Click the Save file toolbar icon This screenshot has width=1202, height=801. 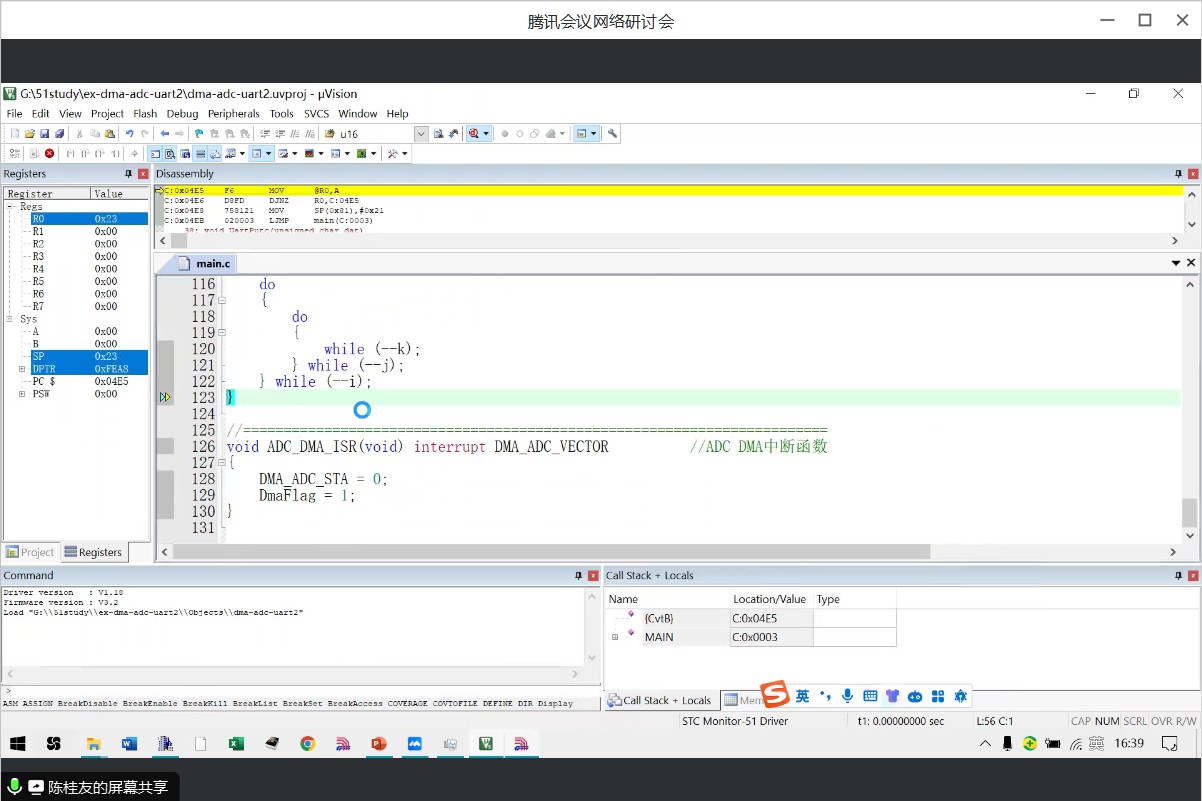[x=44, y=133]
